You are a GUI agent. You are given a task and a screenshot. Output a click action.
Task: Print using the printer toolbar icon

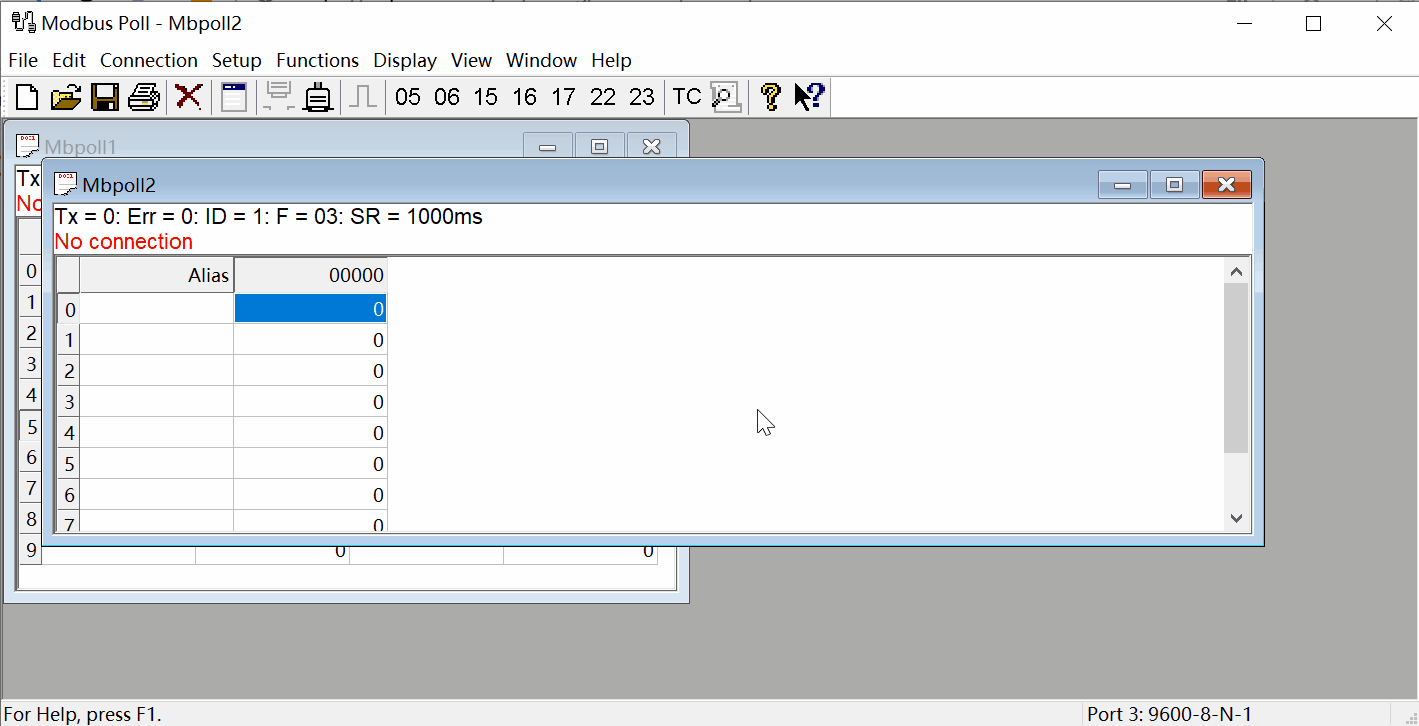(x=144, y=97)
